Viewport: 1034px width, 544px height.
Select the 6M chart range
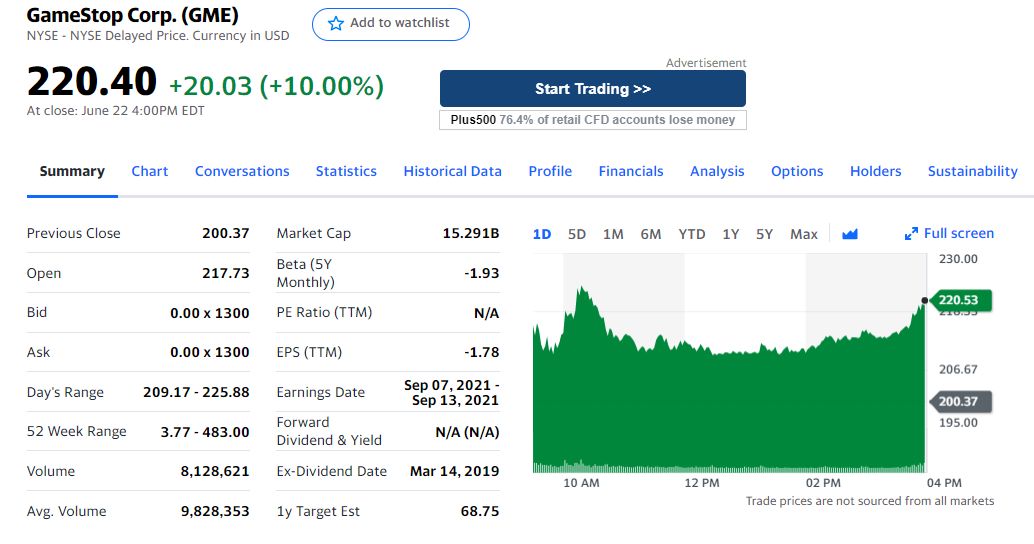pyautogui.click(x=651, y=234)
